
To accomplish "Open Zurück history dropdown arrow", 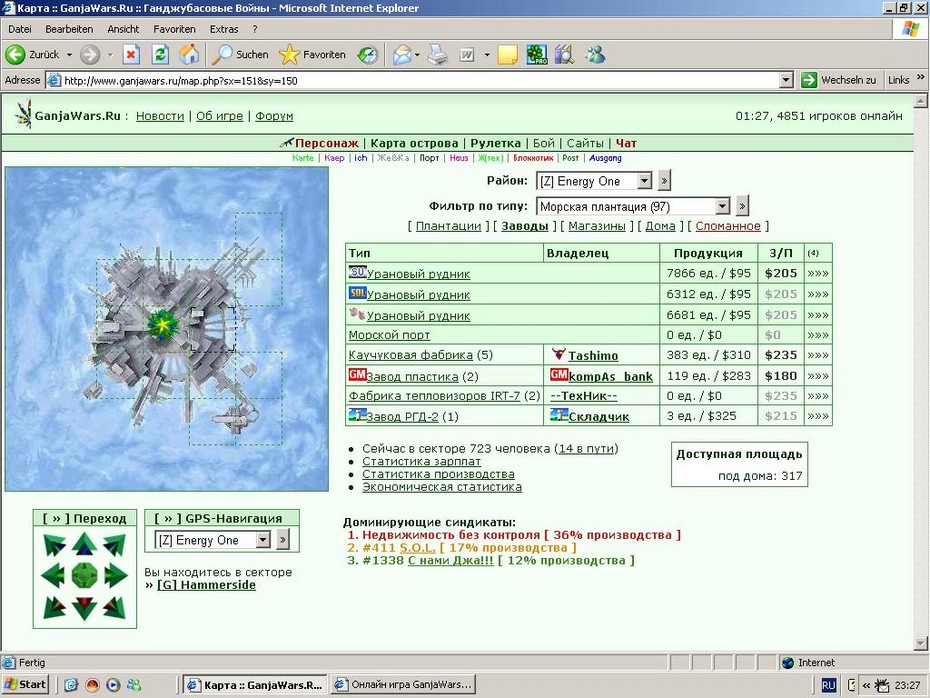I will (x=69, y=55).
